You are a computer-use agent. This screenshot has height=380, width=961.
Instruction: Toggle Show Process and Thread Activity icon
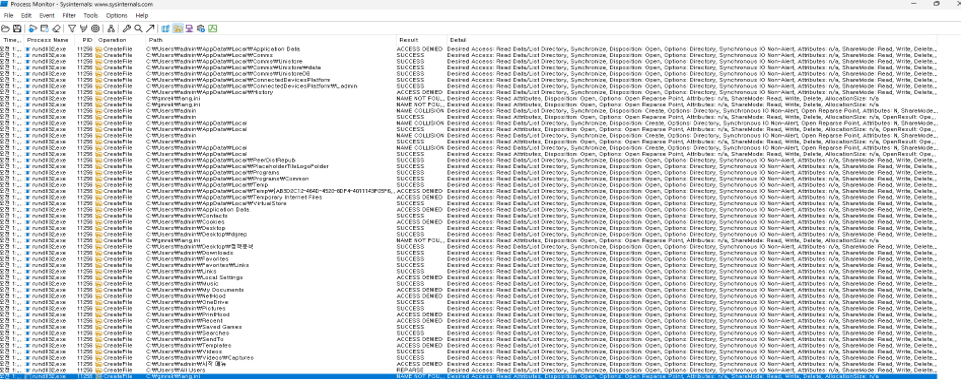coord(200,28)
